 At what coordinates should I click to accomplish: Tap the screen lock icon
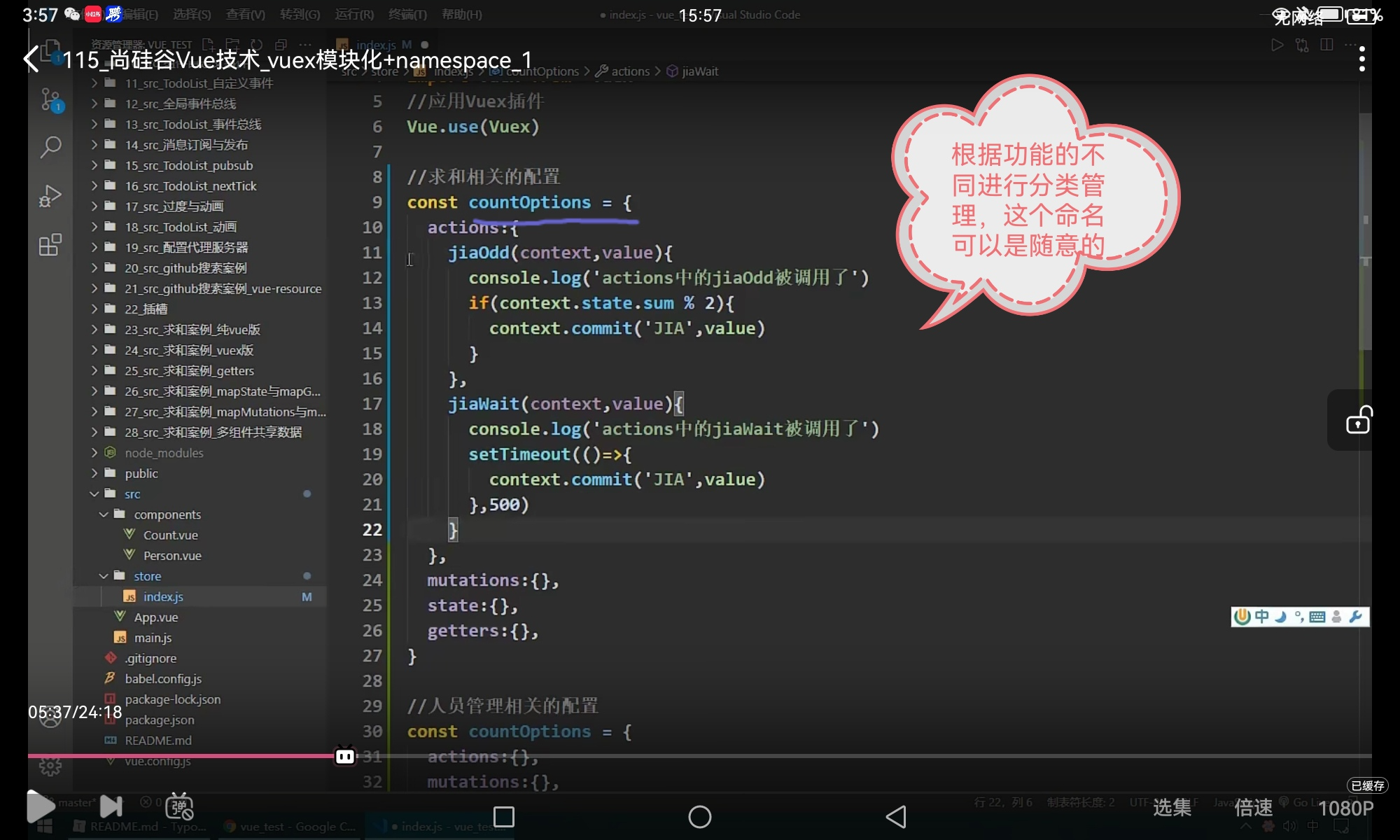click(x=1359, y=420)
